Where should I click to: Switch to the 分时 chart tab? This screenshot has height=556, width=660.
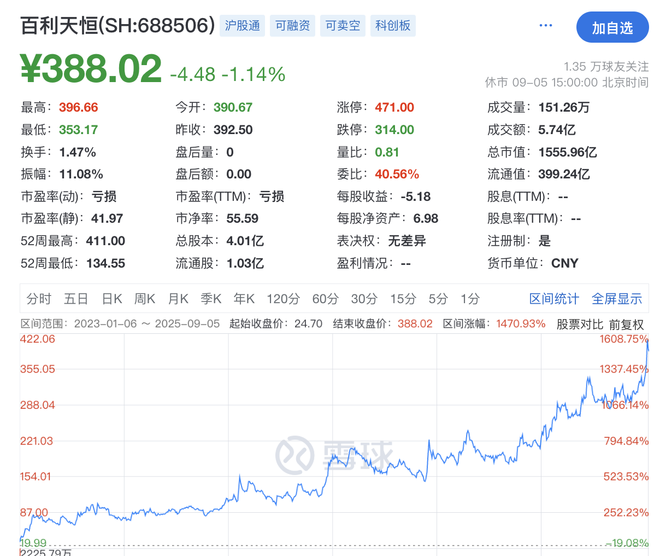coord(39,298)
